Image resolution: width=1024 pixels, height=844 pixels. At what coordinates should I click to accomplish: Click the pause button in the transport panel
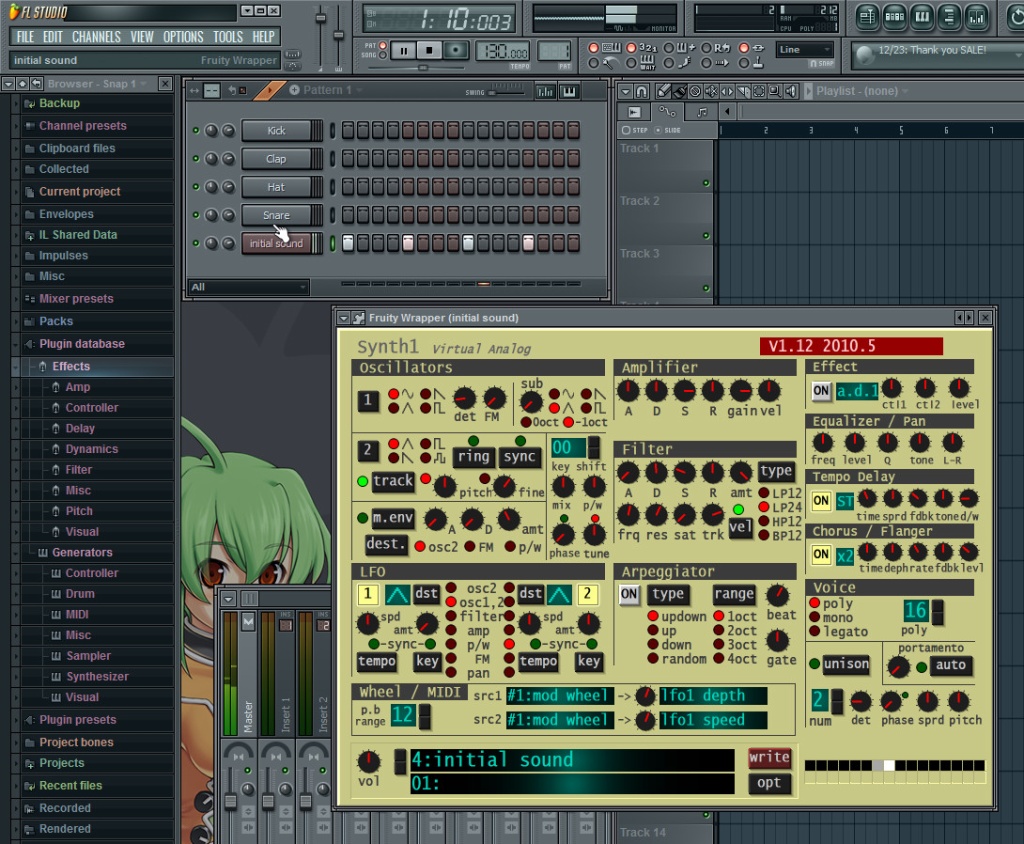[x=404, y=50]
